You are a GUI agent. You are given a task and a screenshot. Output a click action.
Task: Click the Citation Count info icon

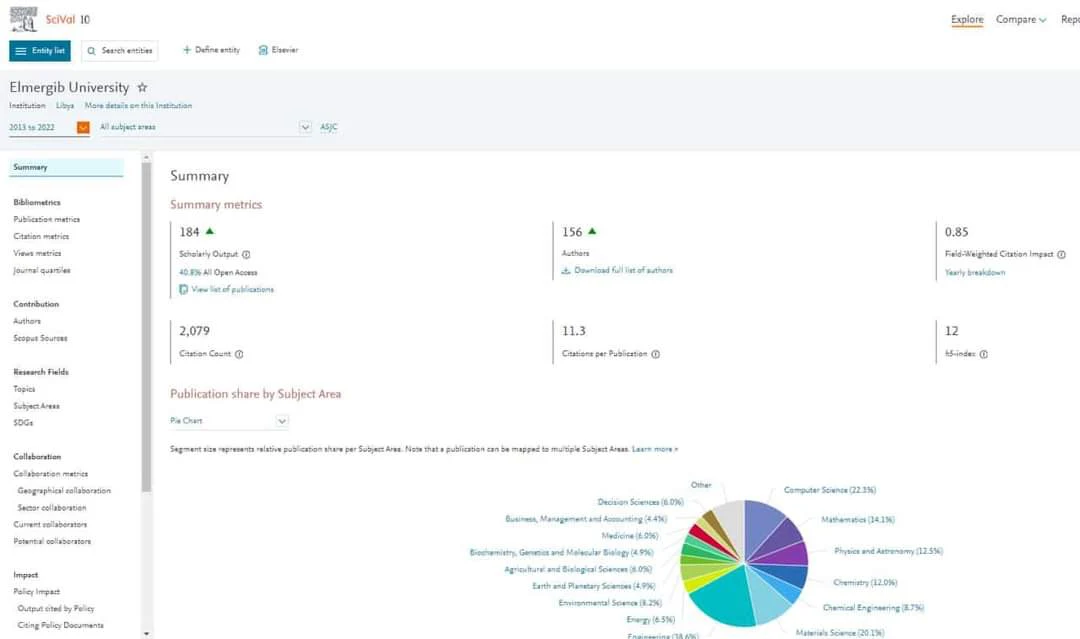pyautogui.click(x=239, y=355)
